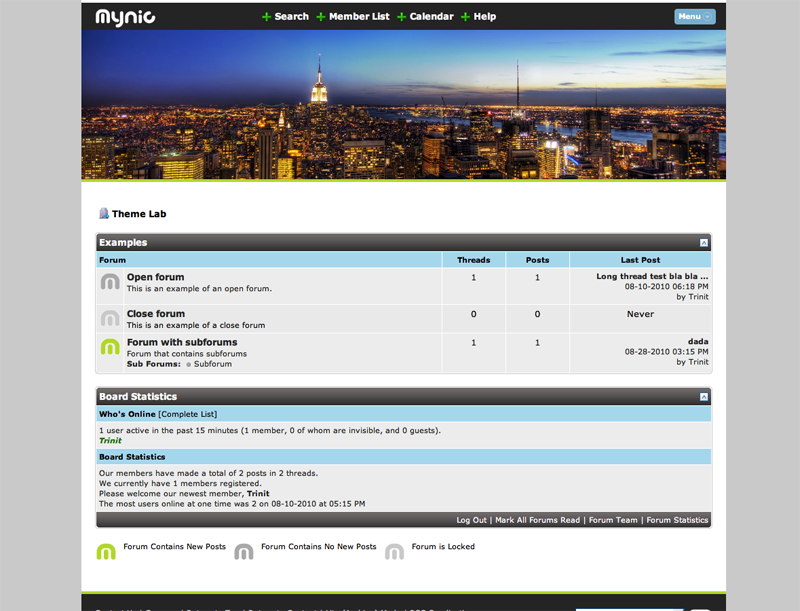Open the Complete List of online users
The height and width of the screenshot is (611, 800).
click(187, 414)
